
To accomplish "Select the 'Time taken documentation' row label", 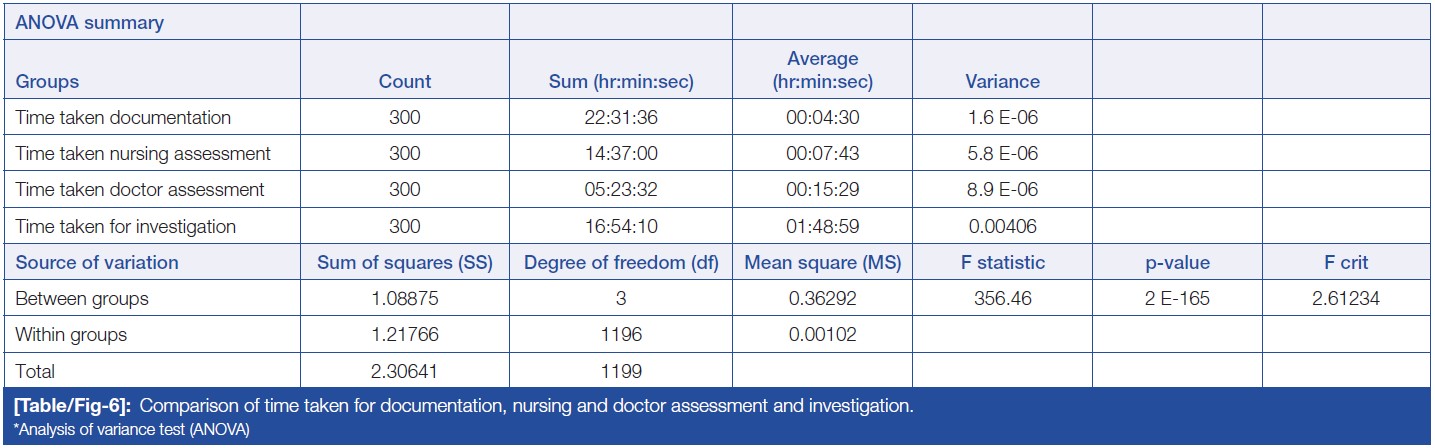I will [123, 118].
